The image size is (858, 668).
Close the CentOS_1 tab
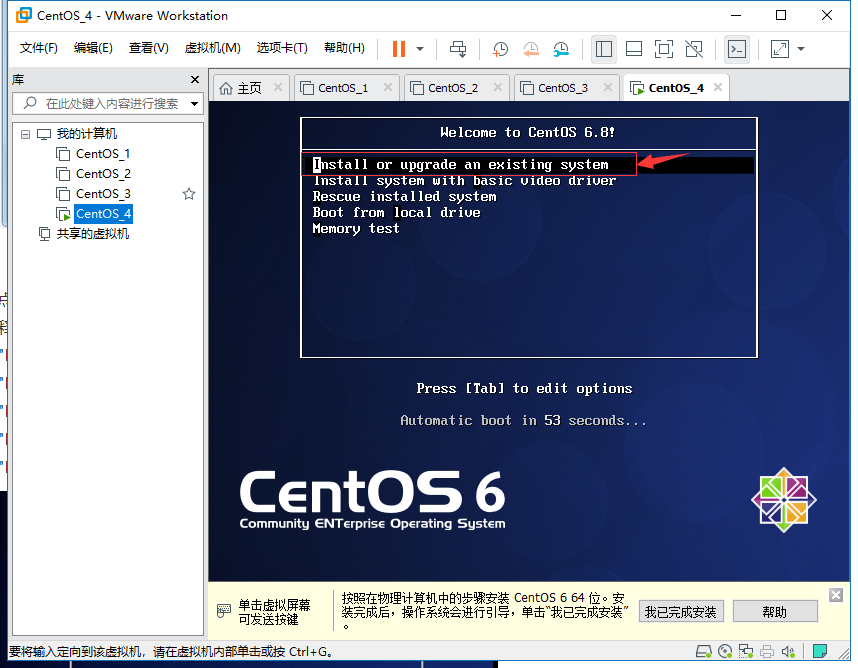click(x=388, y=88)
